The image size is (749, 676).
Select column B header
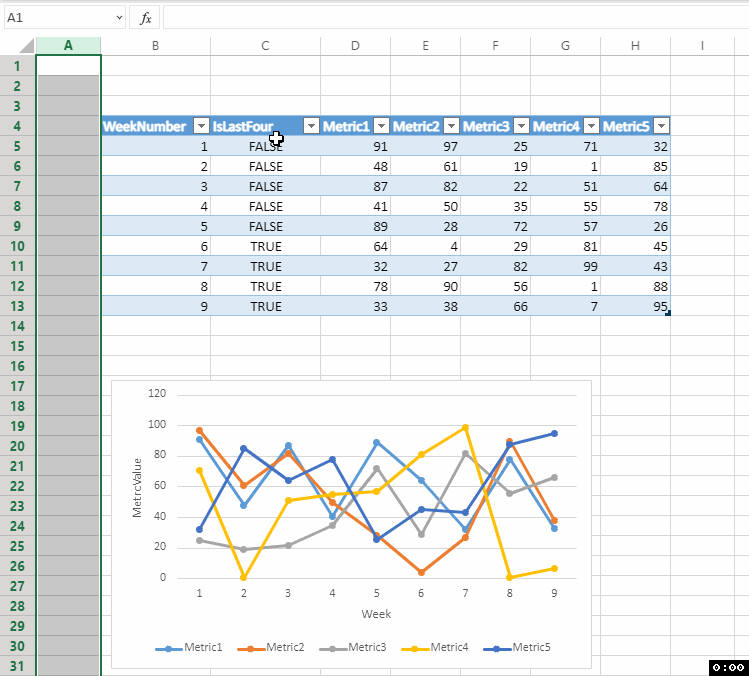[156, 46]
